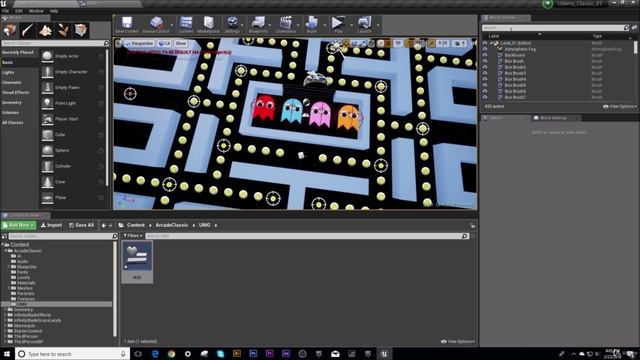
Task: Open the File menu
Action: click(x=5, y=11)
